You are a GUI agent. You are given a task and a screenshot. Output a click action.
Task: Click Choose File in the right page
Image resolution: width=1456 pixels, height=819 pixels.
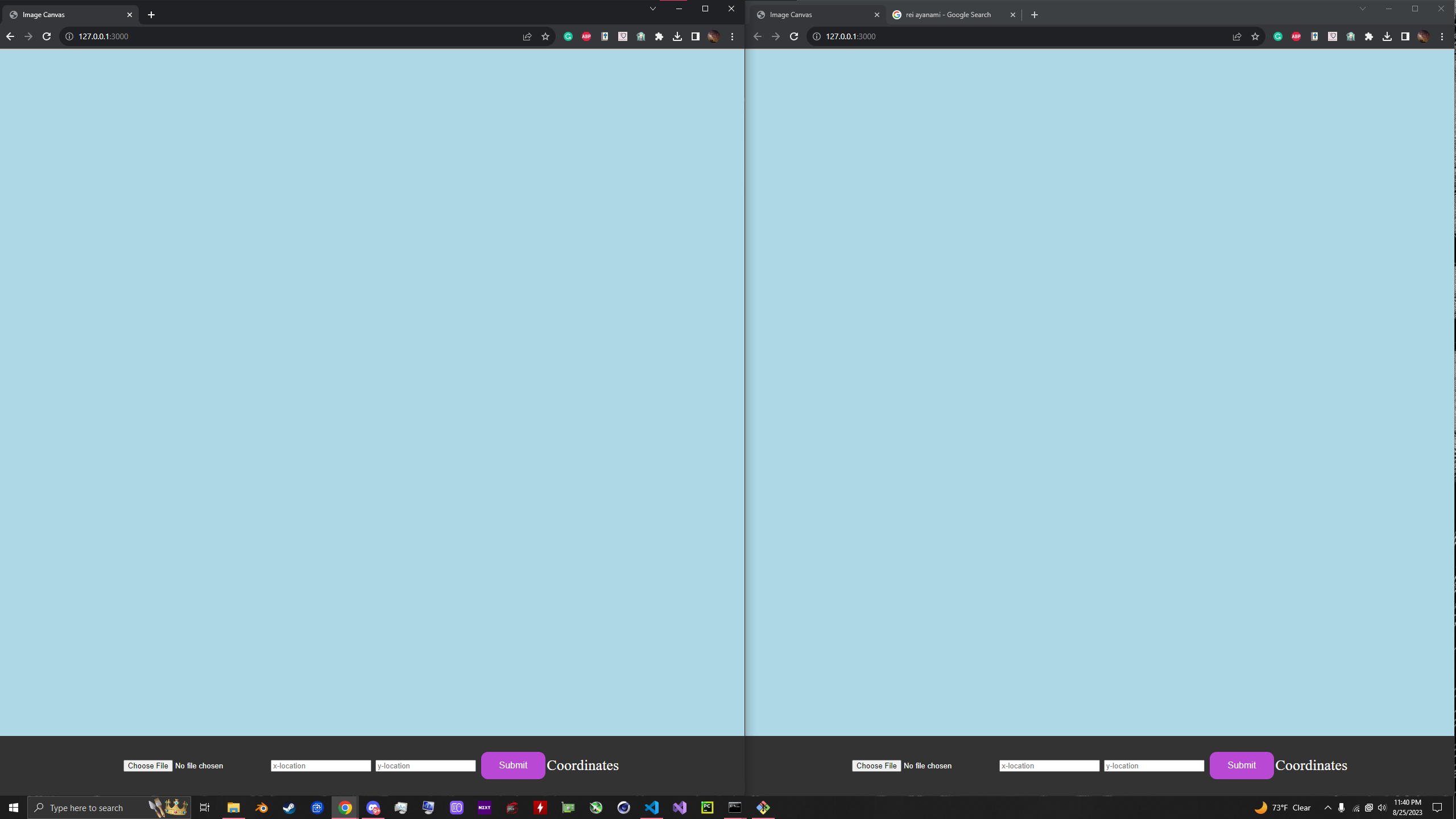(876, 766)
